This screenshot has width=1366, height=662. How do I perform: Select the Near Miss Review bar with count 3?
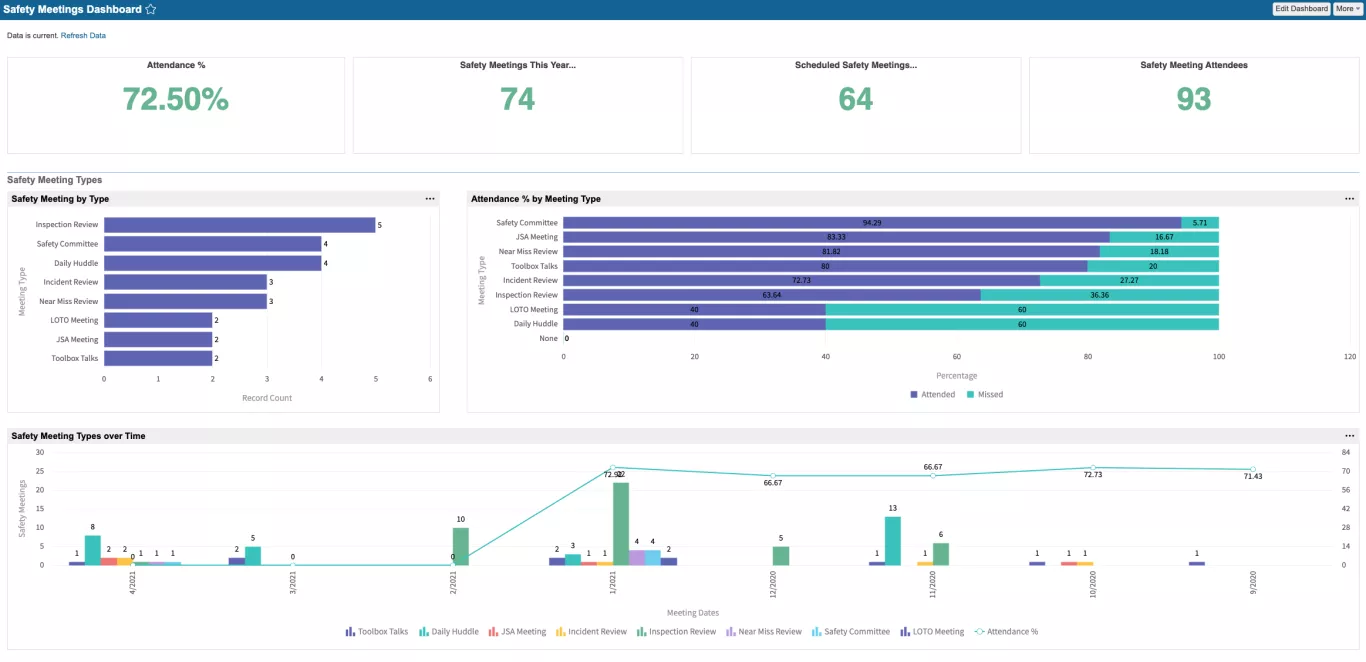185,301
